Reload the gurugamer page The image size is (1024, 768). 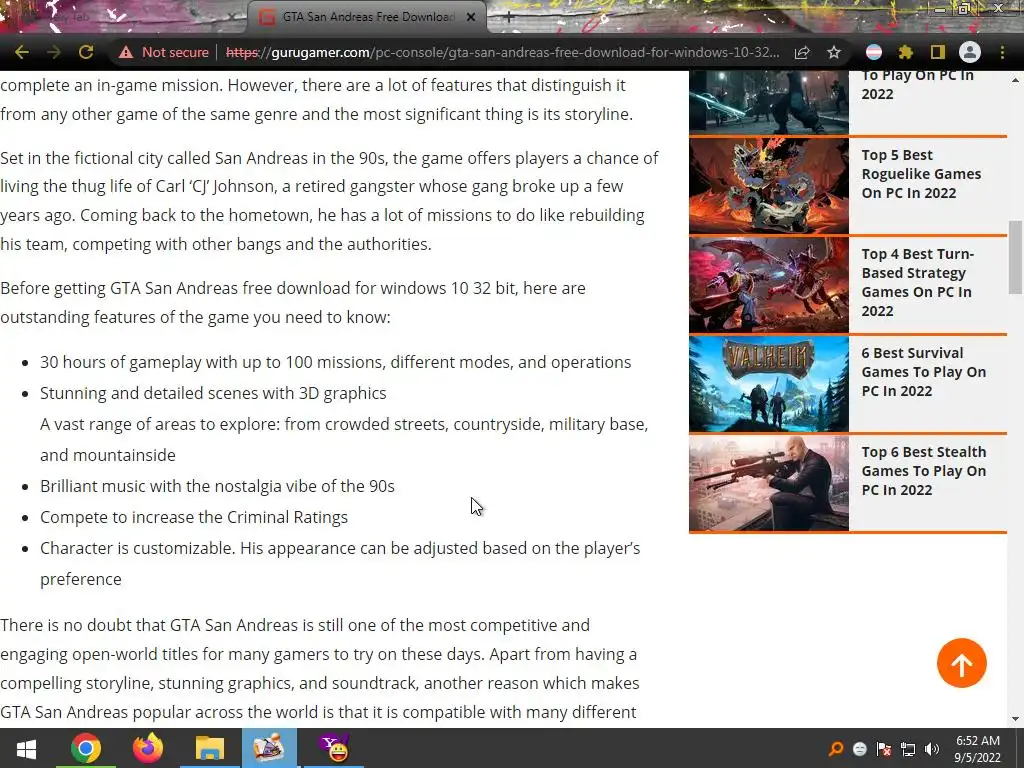coord(86,52)
